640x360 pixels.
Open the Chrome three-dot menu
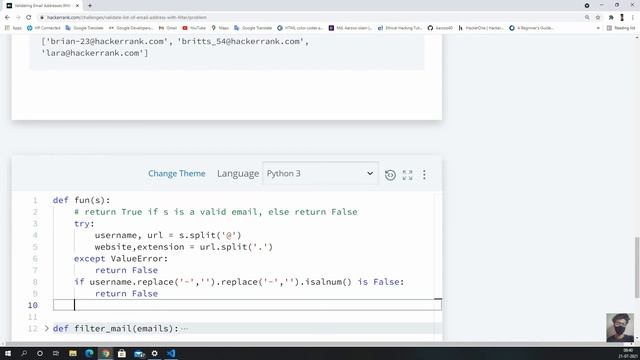tap(633, 18)
